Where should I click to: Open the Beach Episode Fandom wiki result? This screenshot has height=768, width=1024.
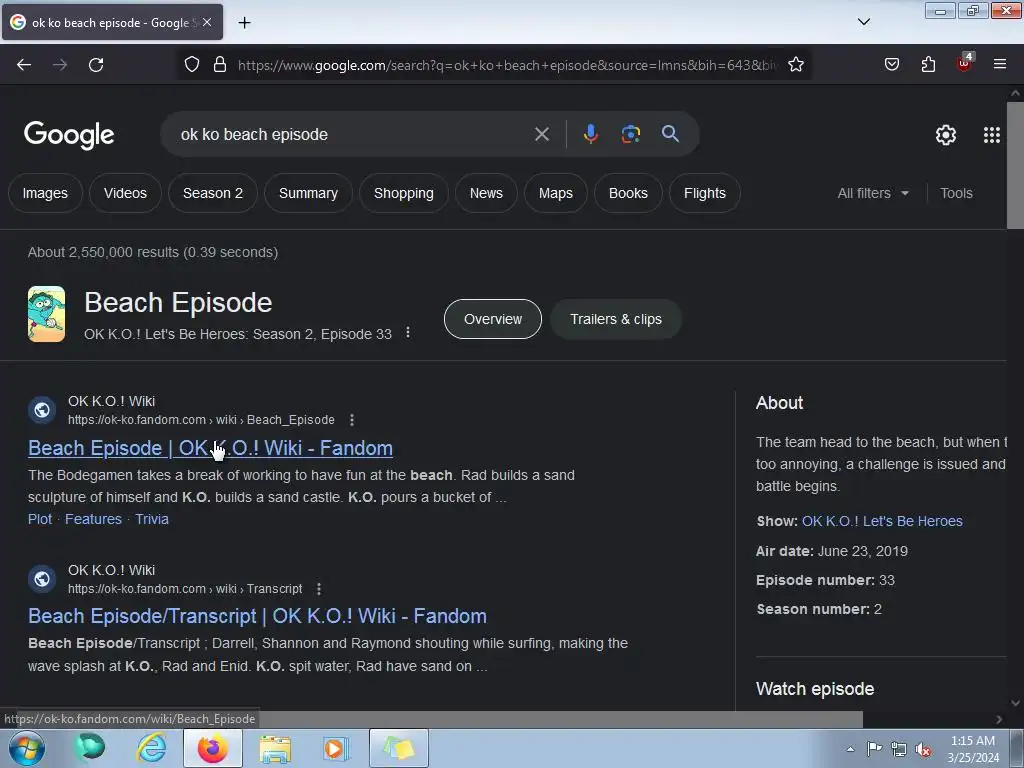coord(210,448)
